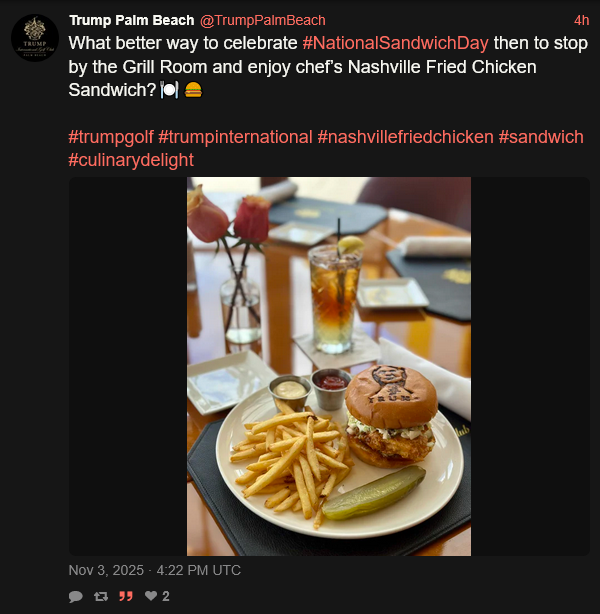
Task: Open the Trump Palm Beach profile avatar
Action: click(x=34, y=39)
